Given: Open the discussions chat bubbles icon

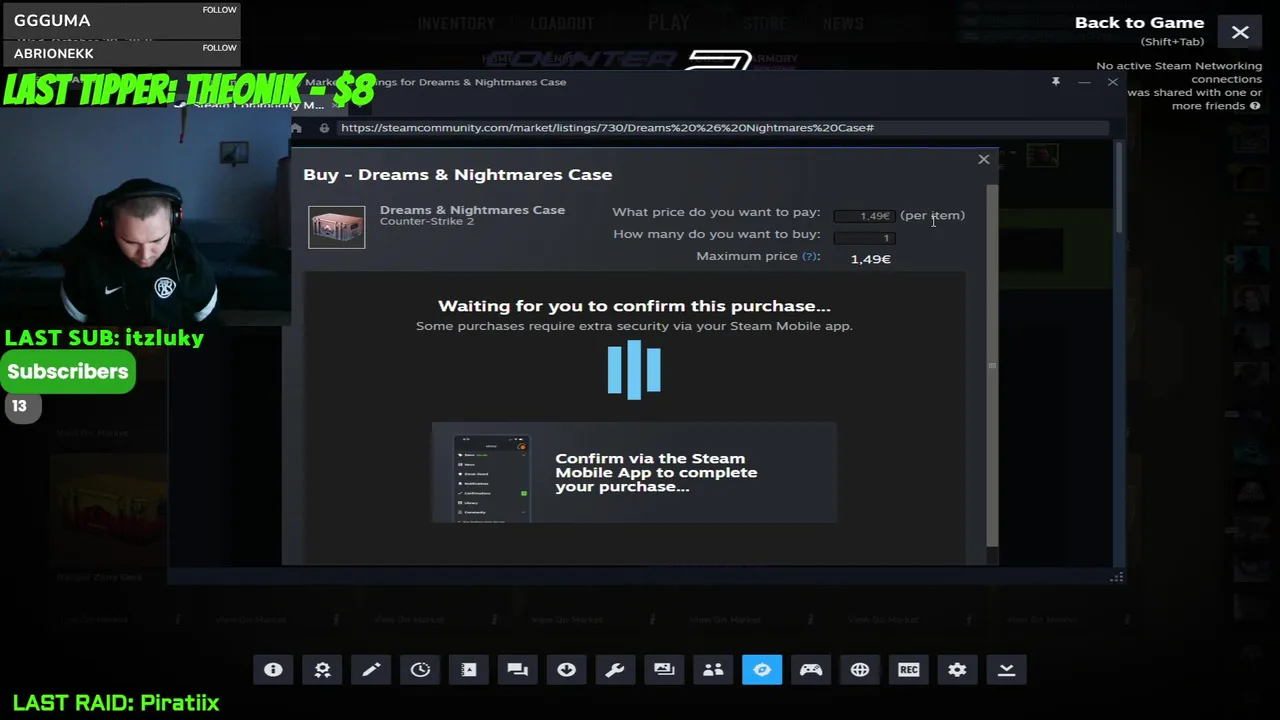Looking at the screenshot, I should (x=518, y=670).
